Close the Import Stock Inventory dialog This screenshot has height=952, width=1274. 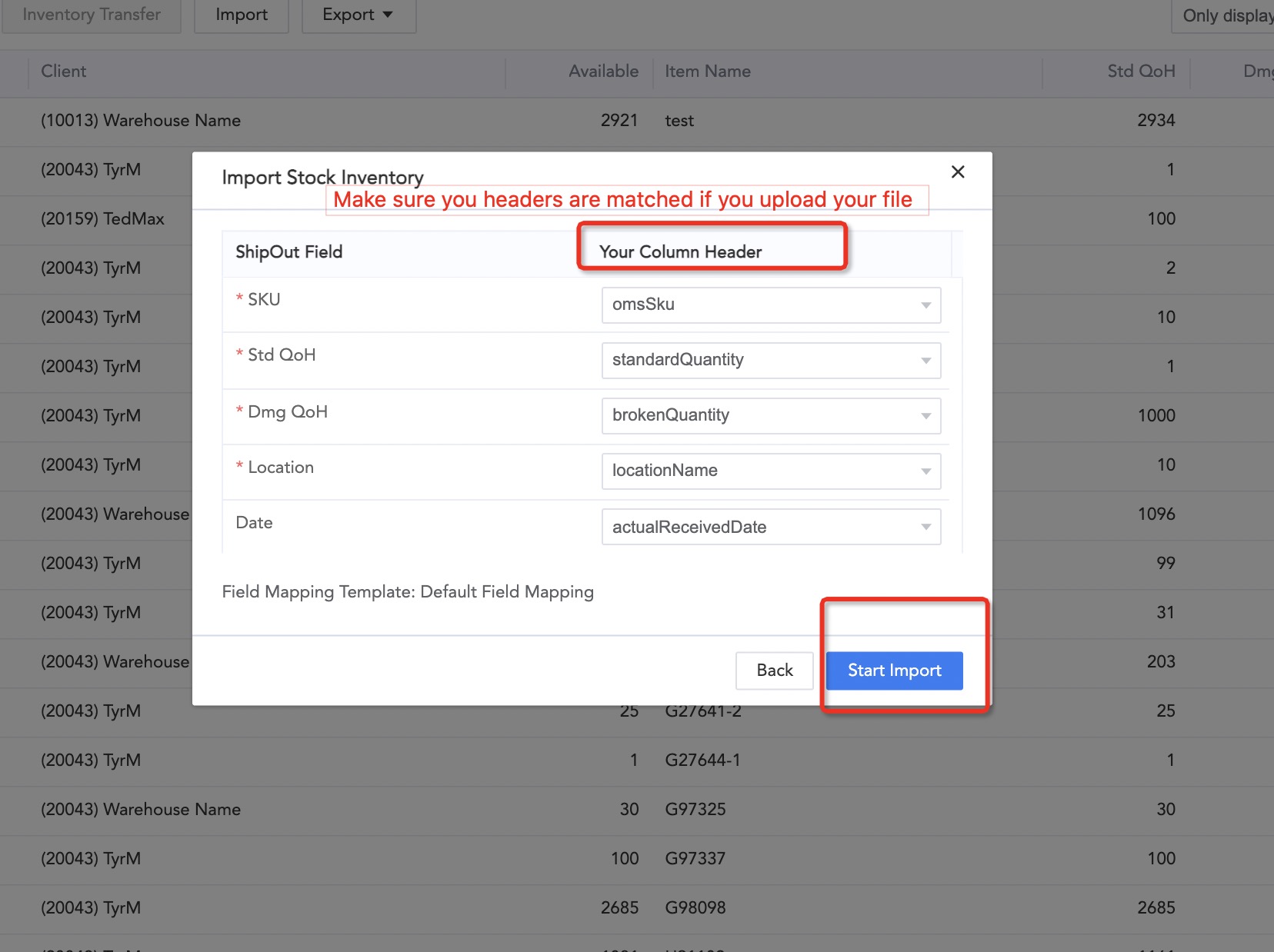pyautogui.click(x=958, y=172)
